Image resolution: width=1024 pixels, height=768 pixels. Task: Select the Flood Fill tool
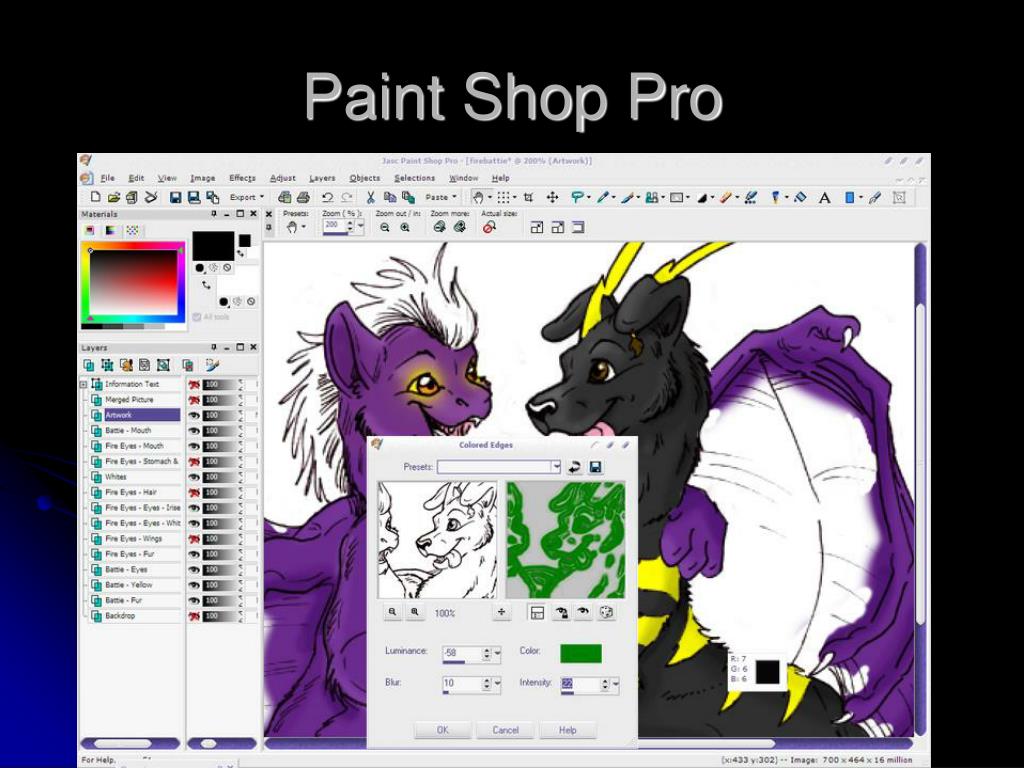[x=800, y=197]
